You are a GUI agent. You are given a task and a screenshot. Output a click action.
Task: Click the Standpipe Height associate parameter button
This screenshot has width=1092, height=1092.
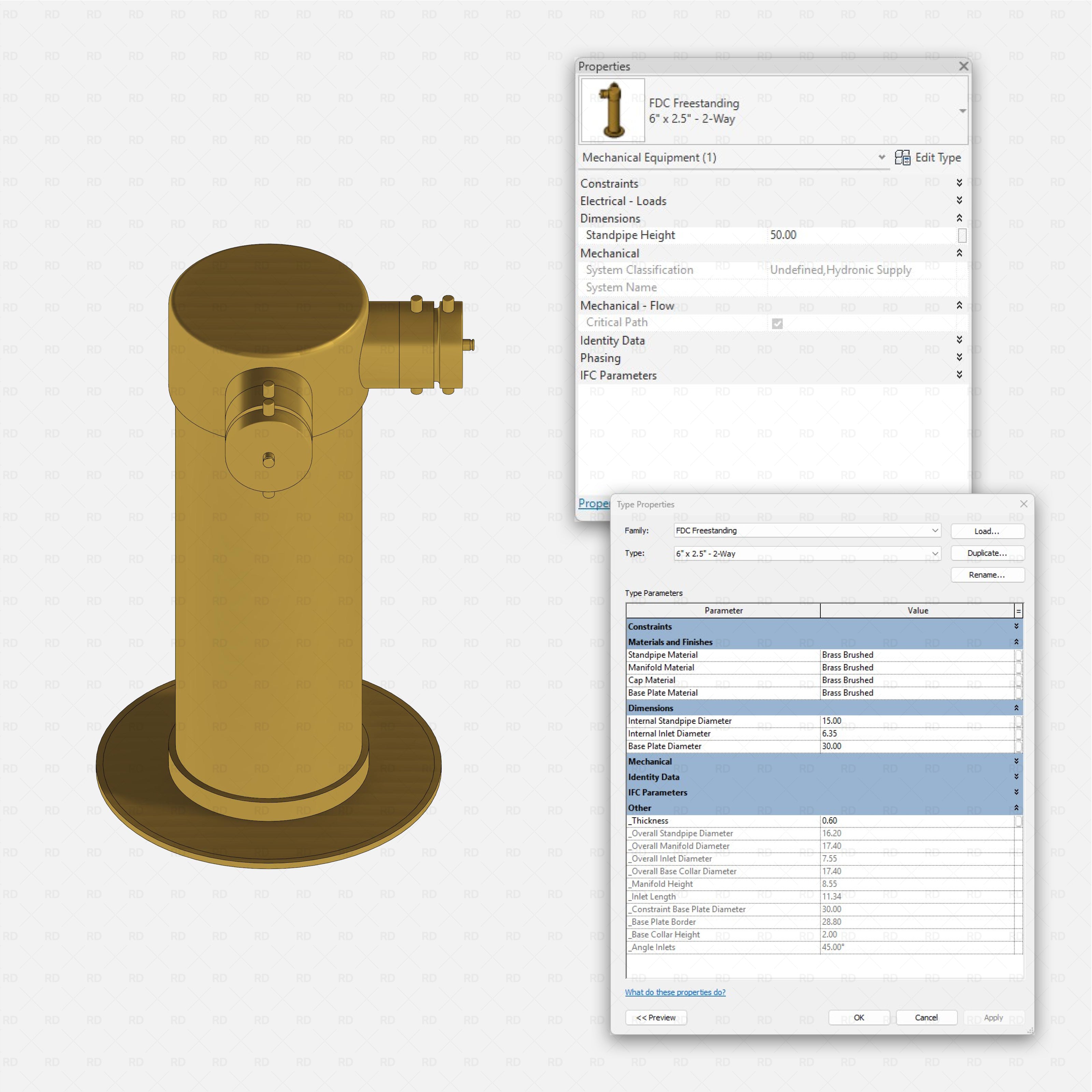(962, 235)
